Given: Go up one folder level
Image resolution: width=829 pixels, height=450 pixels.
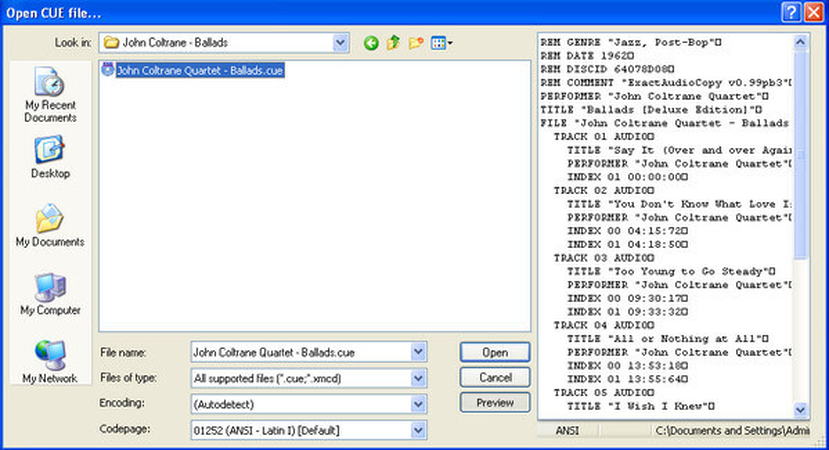Looking at the screenshot, I should click(x=393, y=43).
